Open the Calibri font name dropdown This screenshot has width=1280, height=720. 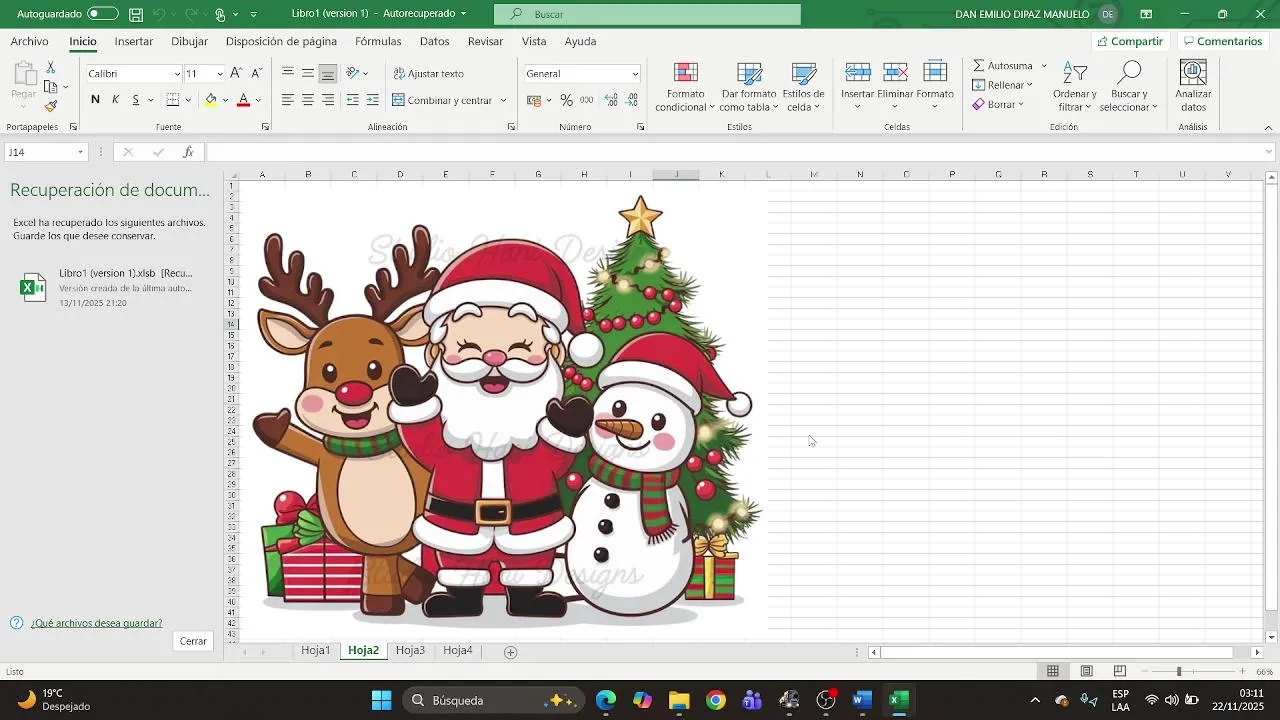click(177, 74)
